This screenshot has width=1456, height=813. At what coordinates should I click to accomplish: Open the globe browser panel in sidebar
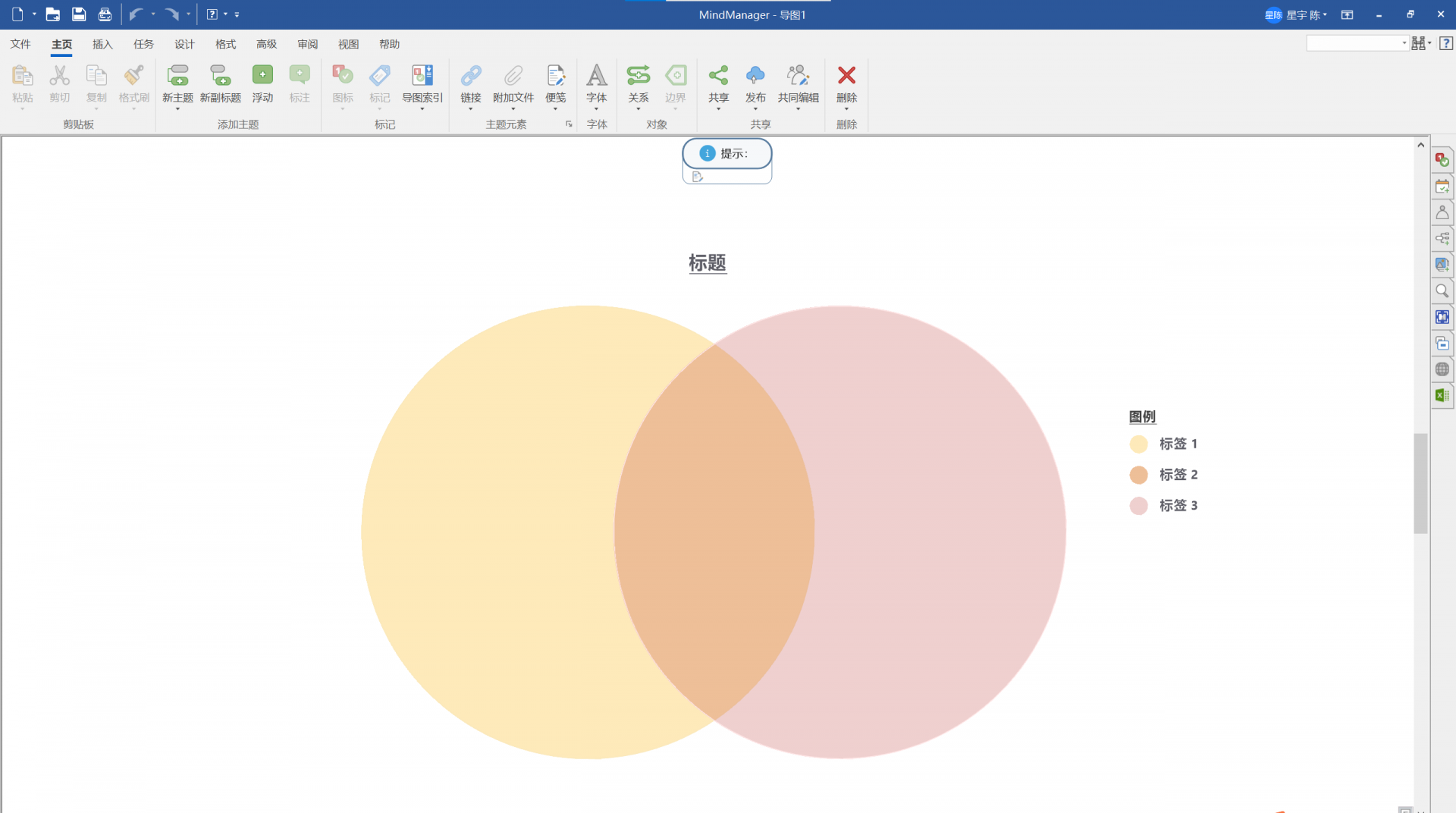coord(1442,369)
